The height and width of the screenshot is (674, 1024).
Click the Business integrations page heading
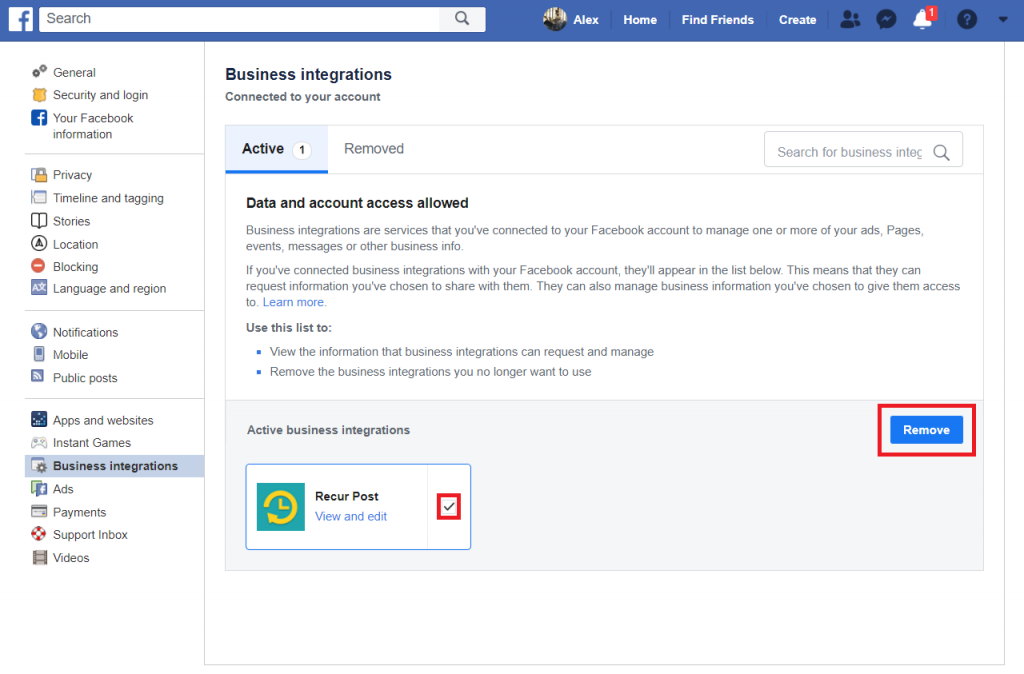tap(308, 74)
